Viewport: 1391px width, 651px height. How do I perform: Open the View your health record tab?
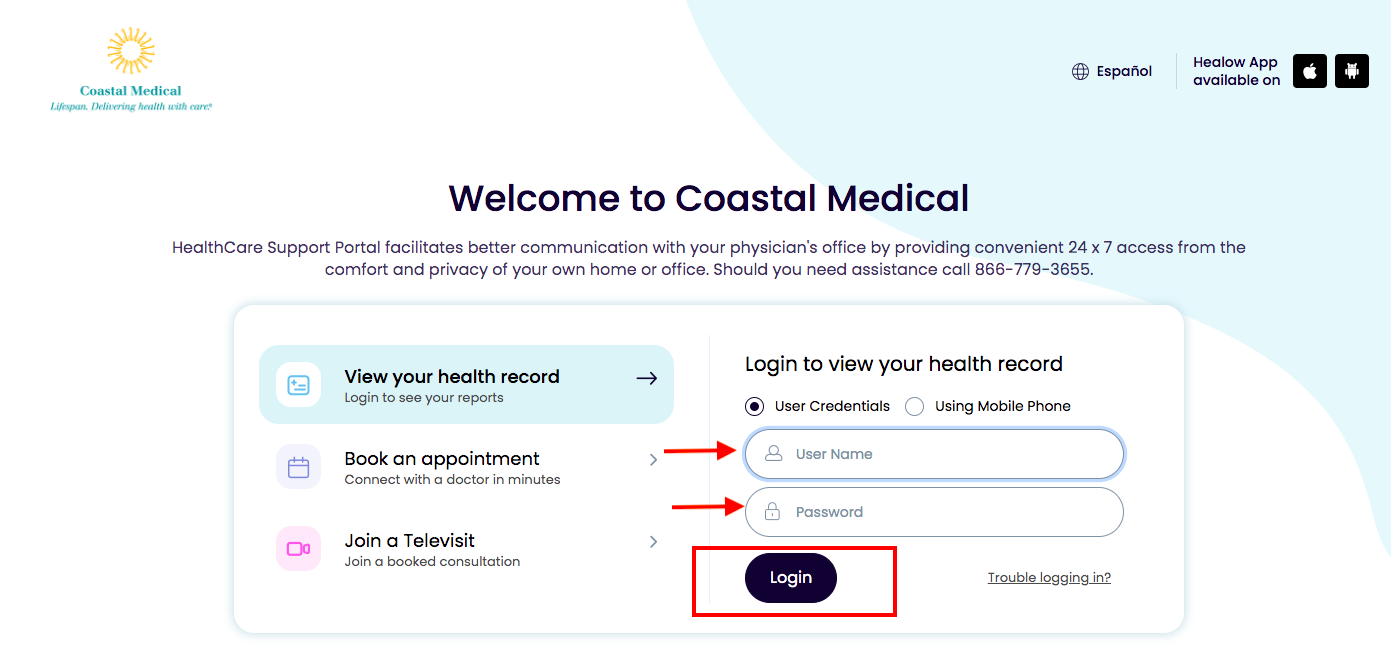466,385
